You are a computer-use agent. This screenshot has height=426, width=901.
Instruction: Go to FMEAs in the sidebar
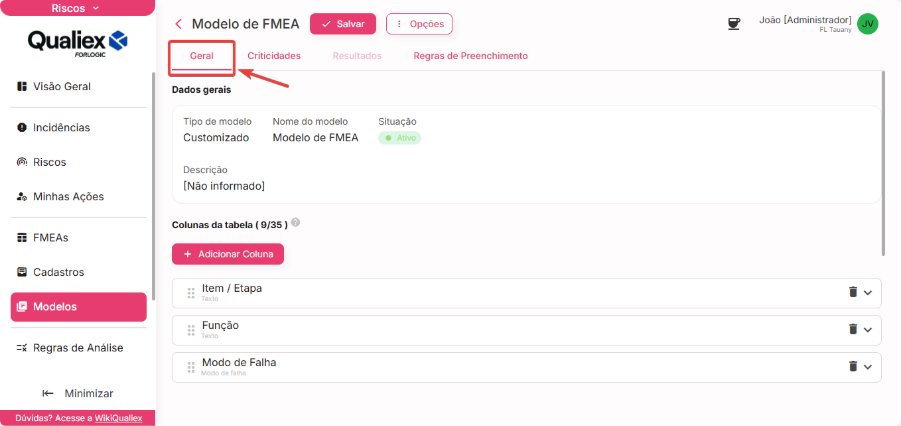[x=50, y=238]
